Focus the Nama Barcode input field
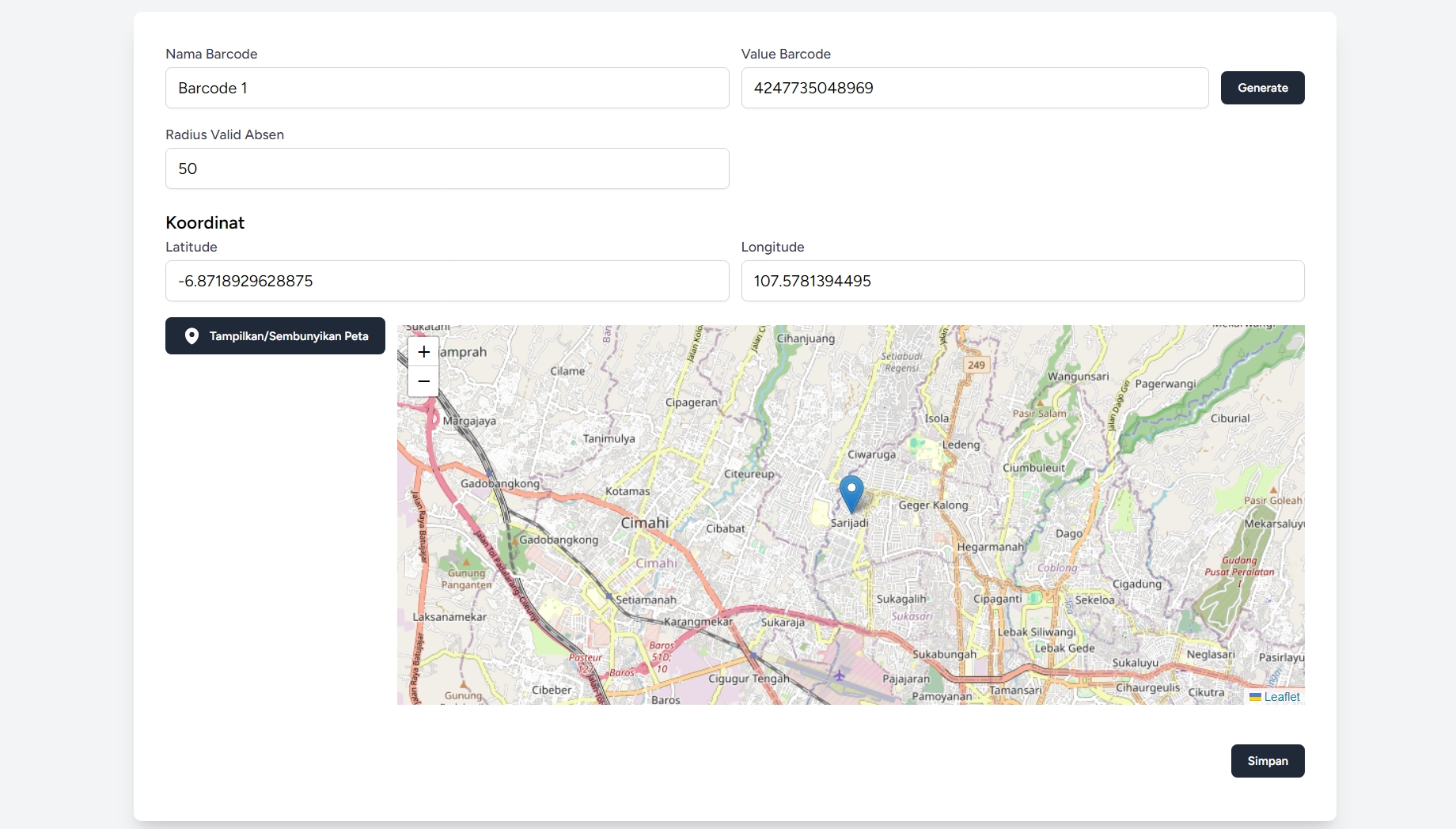Screen dimensions: 1456x829 coord(447,88)
